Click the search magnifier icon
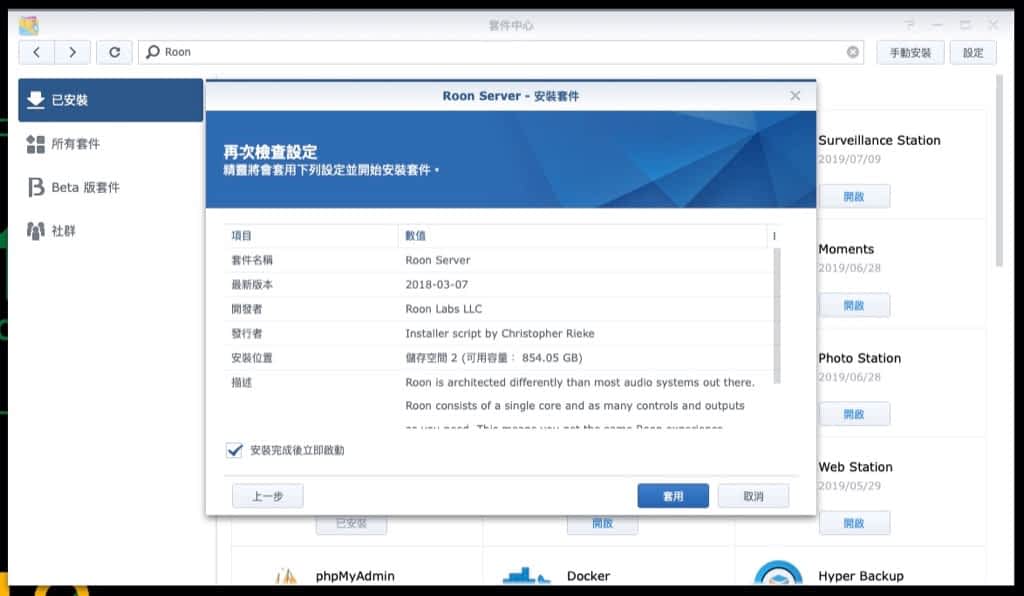1024x596 pixels. [x=153, y=52]
